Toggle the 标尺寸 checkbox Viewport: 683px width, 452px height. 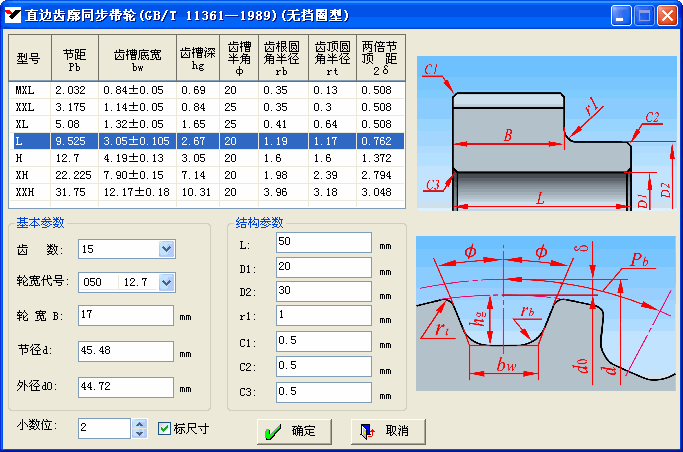coord(164,428)
